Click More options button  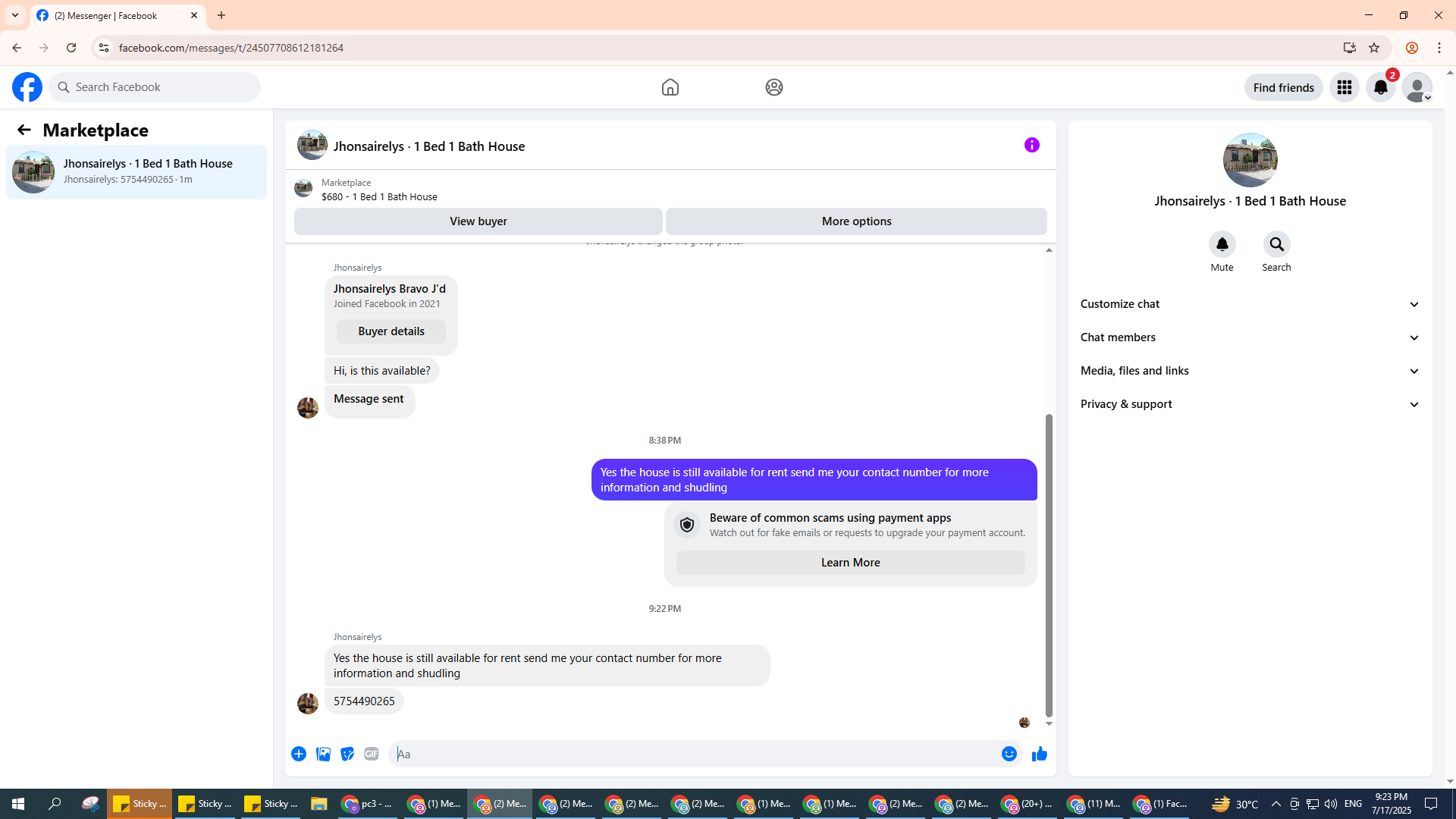point(856,221)
